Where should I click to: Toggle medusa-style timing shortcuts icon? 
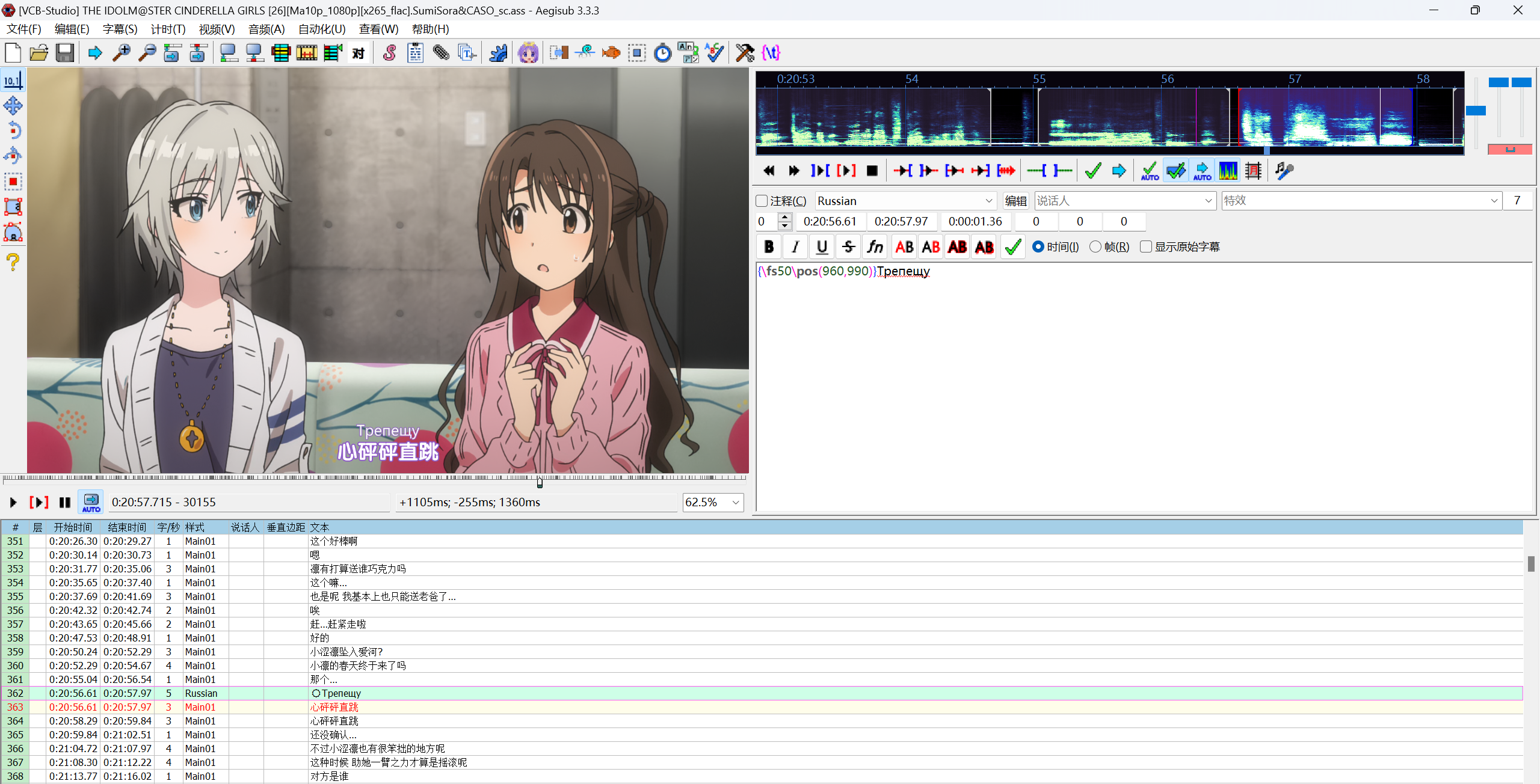[1254, 171]
